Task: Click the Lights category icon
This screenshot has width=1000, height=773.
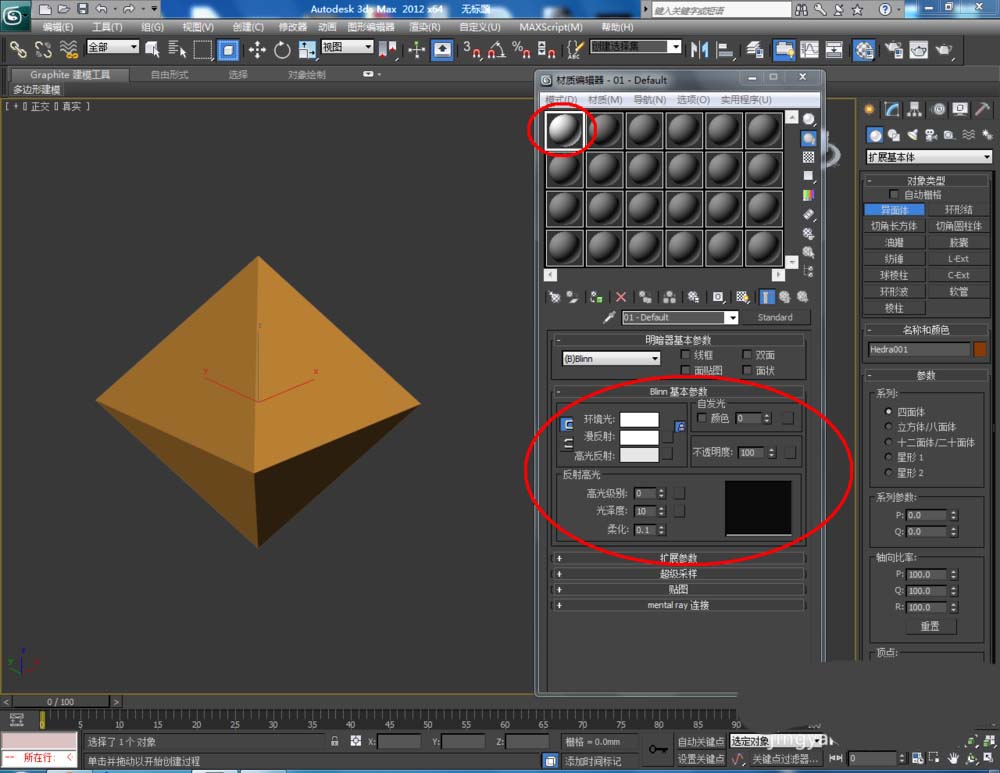Action: click(911, 135)
